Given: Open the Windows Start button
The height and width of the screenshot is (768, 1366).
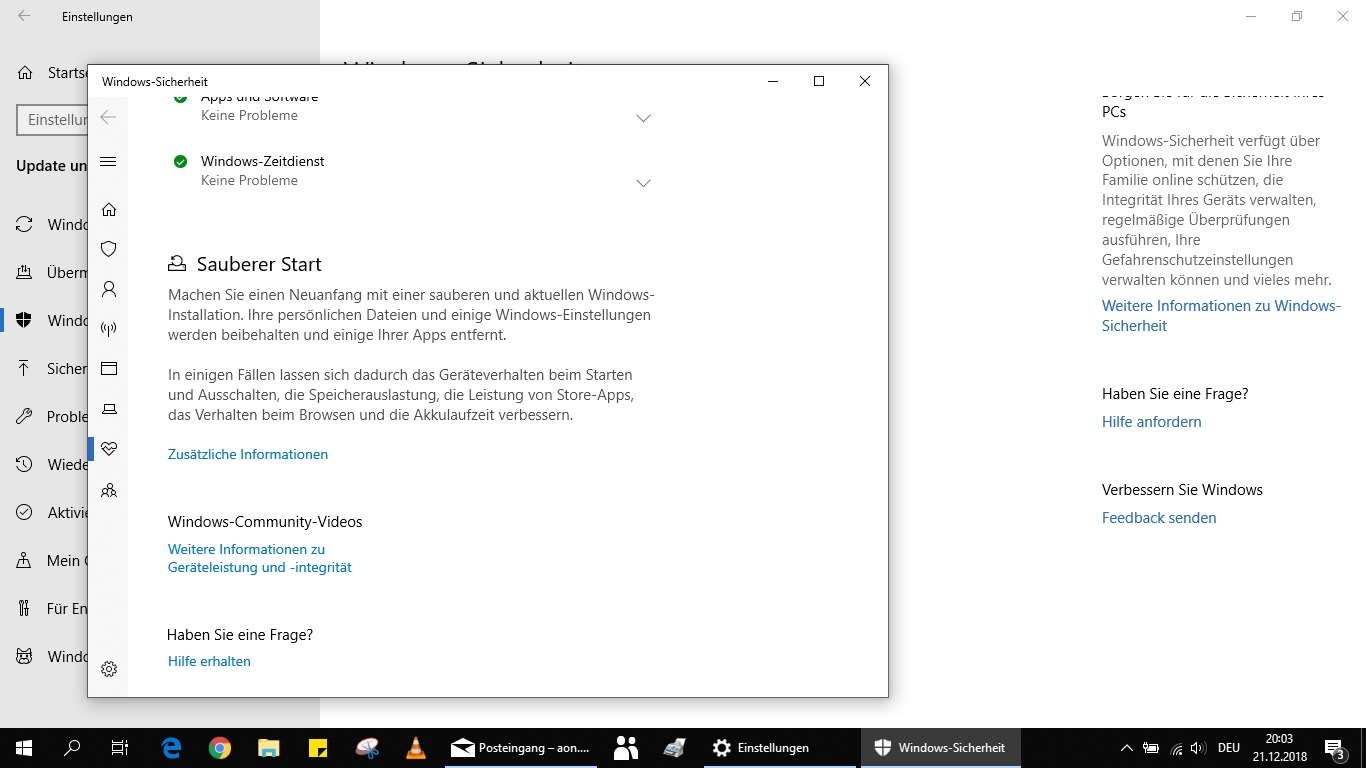Looking at the screenshot, I should (24, 748).
